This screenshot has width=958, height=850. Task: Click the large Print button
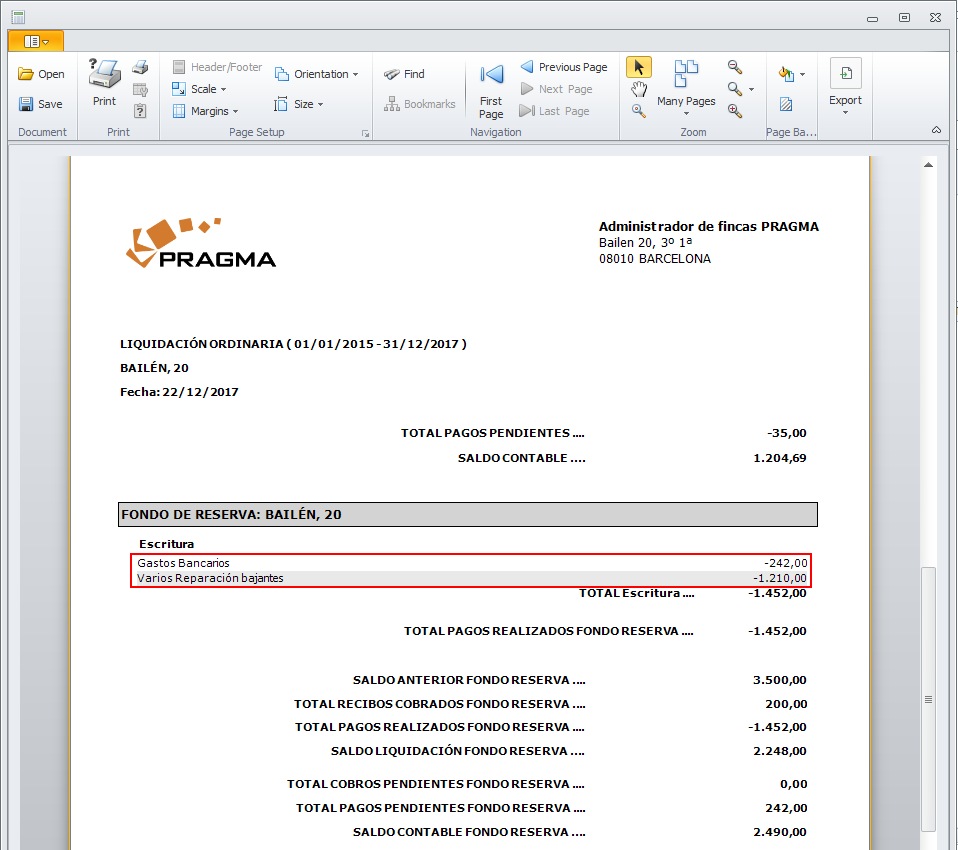[x=104, y=83]
